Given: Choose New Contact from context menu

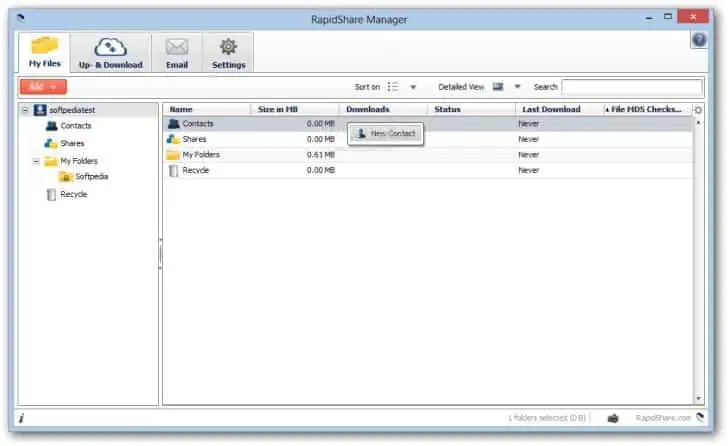Looking at the screenshot, I should coord(385,134).
